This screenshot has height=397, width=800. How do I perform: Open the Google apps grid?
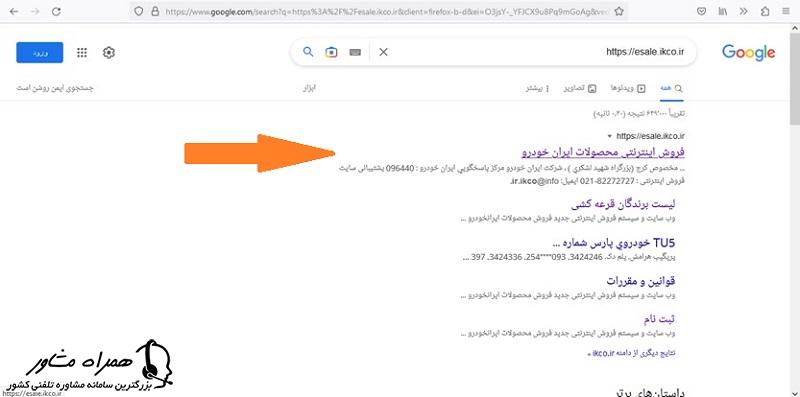pos(82,53)
